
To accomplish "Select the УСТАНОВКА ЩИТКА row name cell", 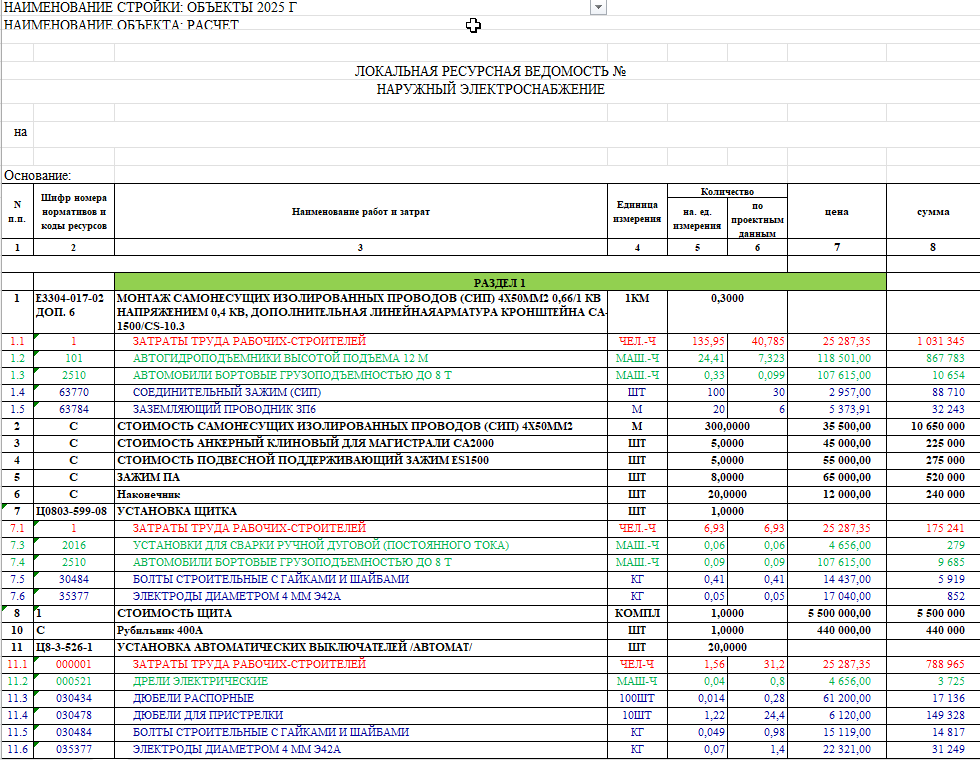I will coord(361,511).
